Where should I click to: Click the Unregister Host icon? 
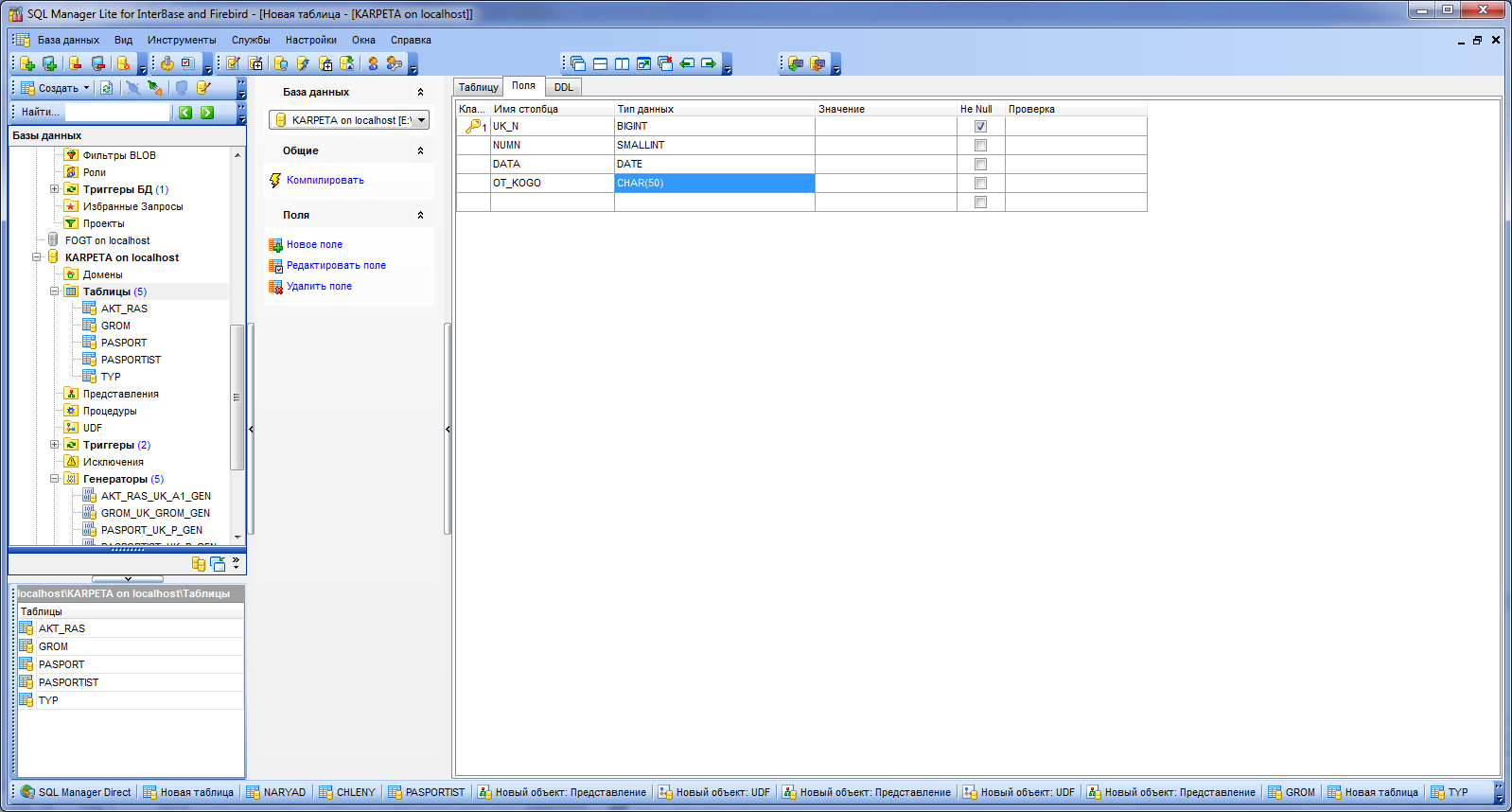coord(98,63)
